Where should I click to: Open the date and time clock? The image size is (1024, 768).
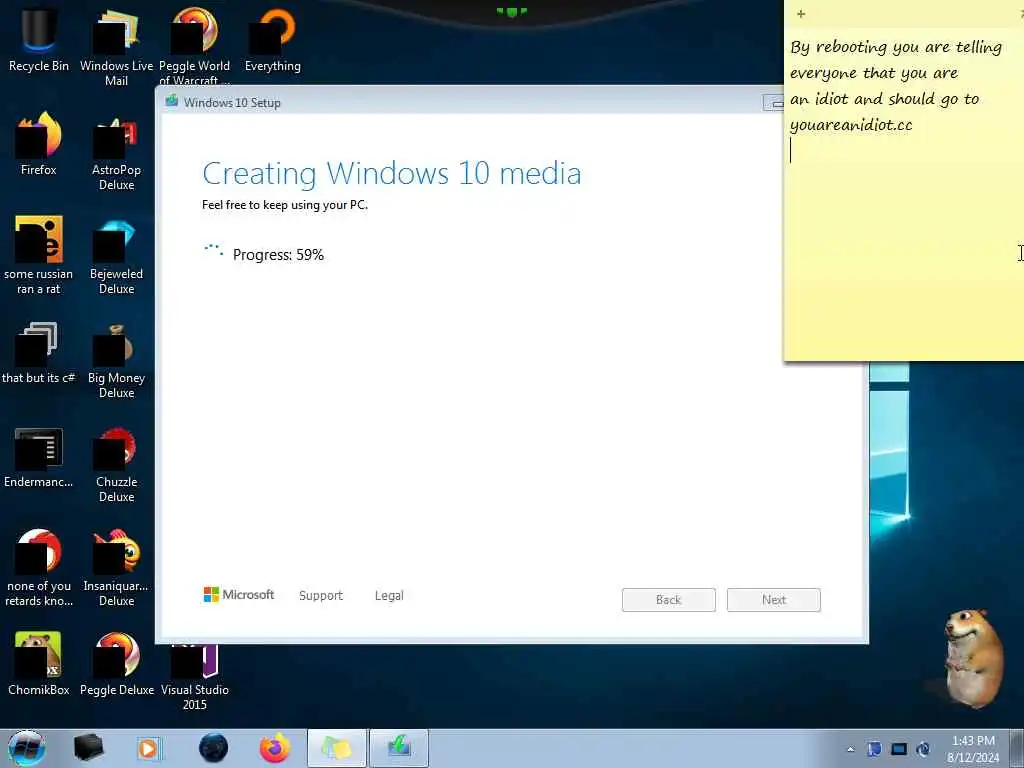pos(973,749)
